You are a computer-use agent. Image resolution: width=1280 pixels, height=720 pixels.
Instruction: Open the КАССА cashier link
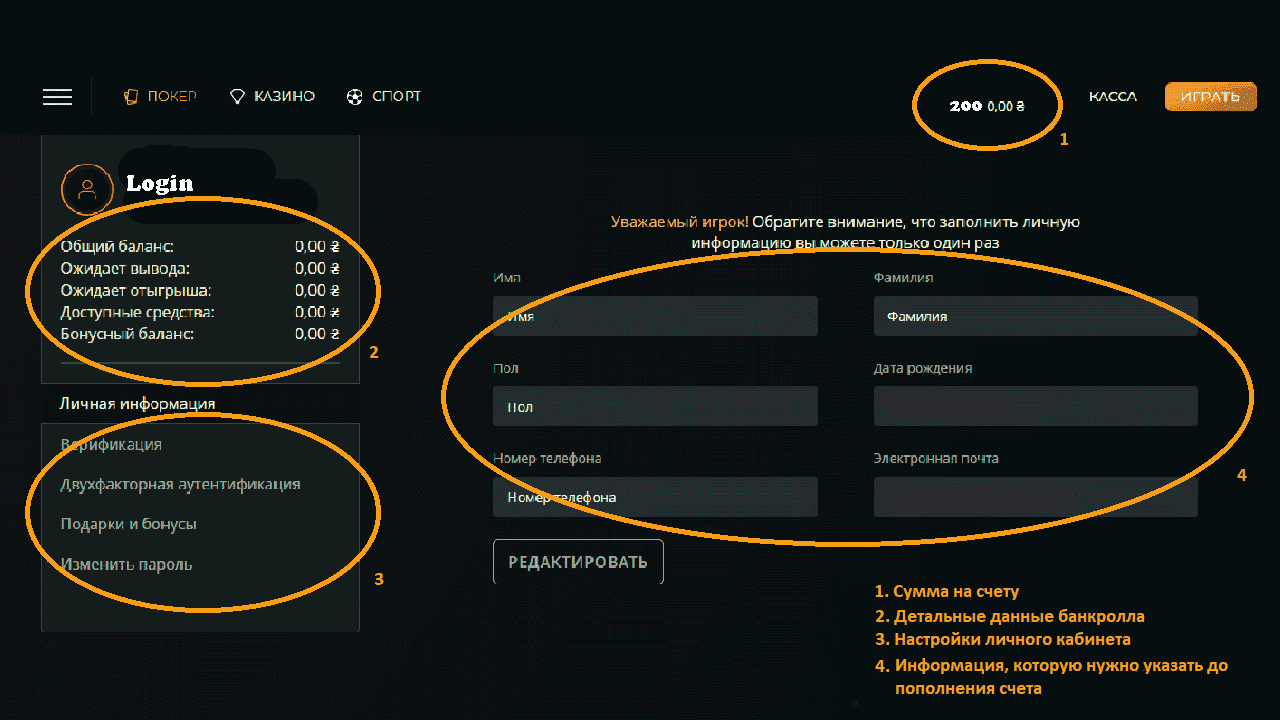pyautogui.click(x=1113, y=97)
